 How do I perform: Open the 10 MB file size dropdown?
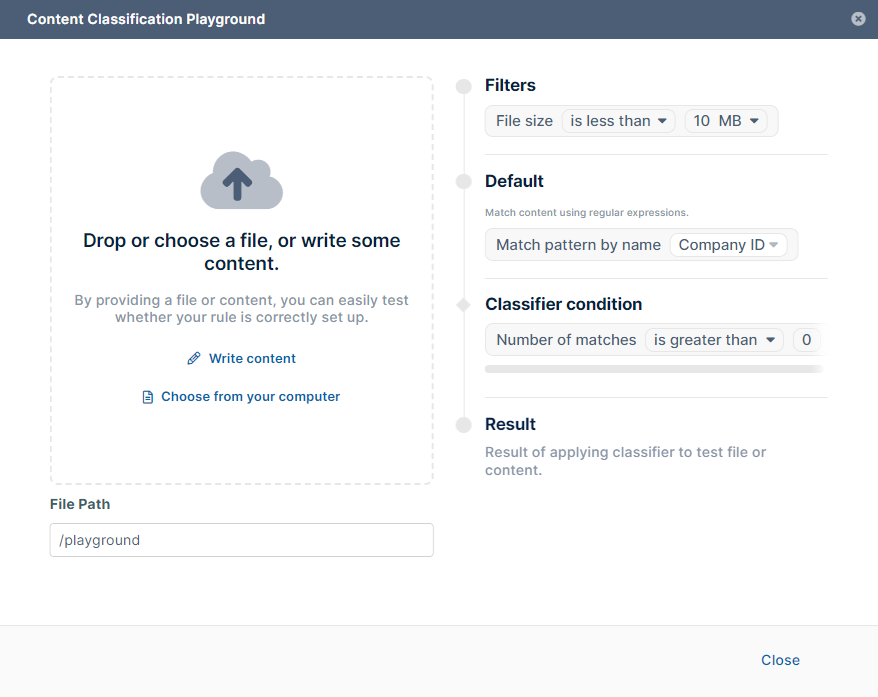coord(727,121)
